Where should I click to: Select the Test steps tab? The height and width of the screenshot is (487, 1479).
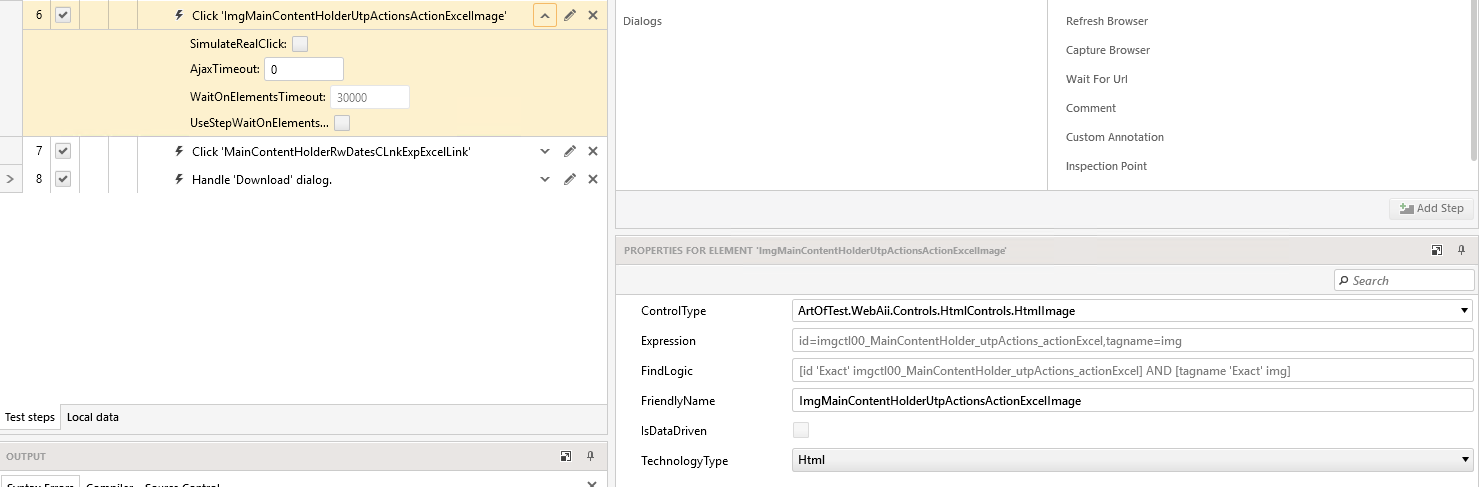coord(30,417)
